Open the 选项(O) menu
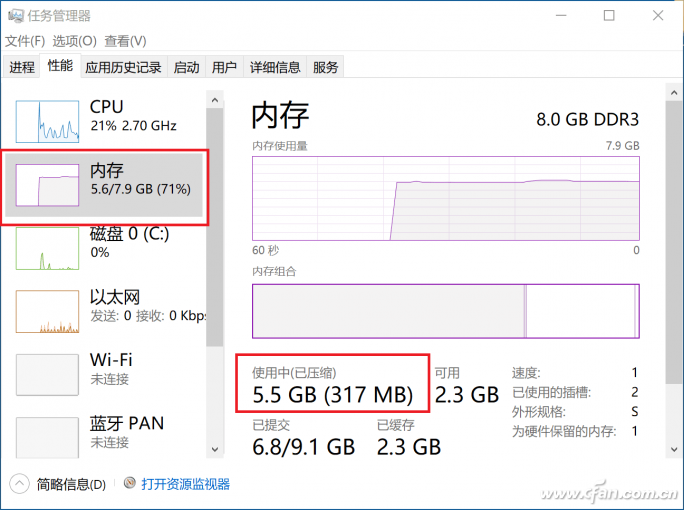Screen dimensions: 684x510 click(75, 41)
